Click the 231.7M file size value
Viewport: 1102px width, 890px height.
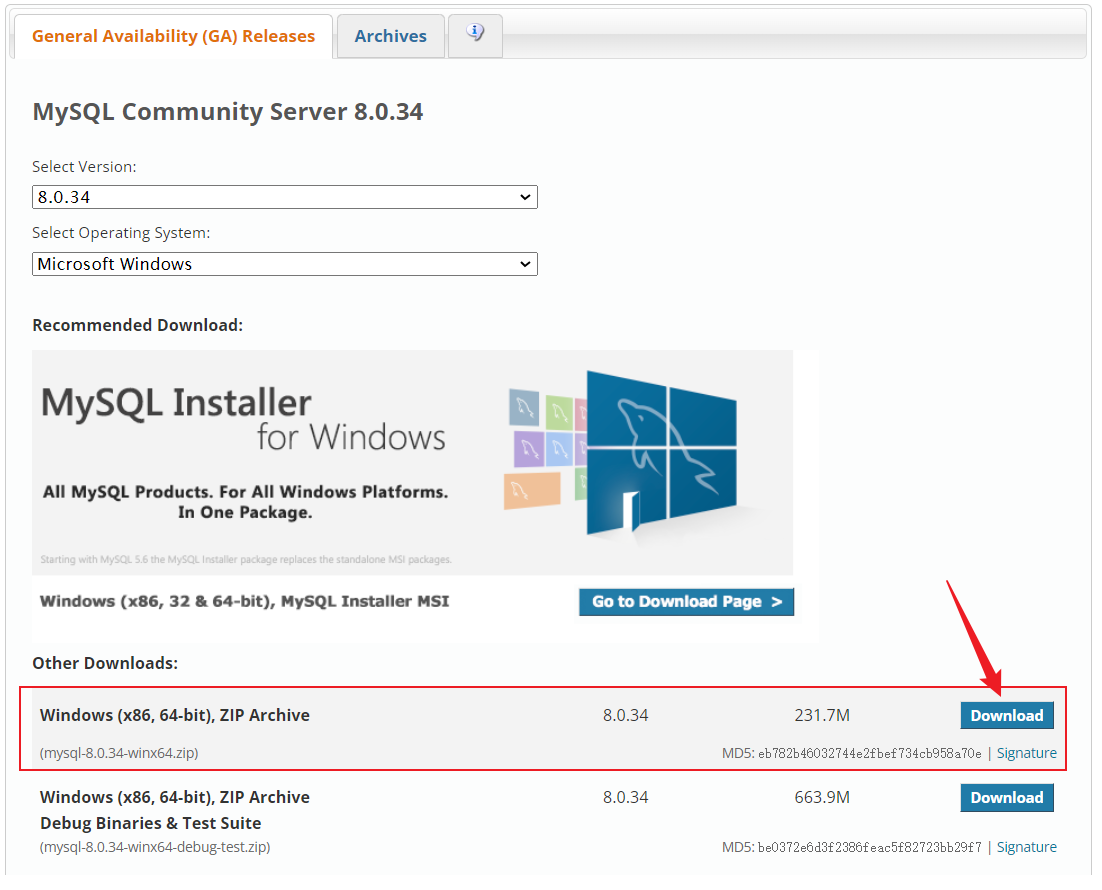pyautogui.click(x=822, y=715)
